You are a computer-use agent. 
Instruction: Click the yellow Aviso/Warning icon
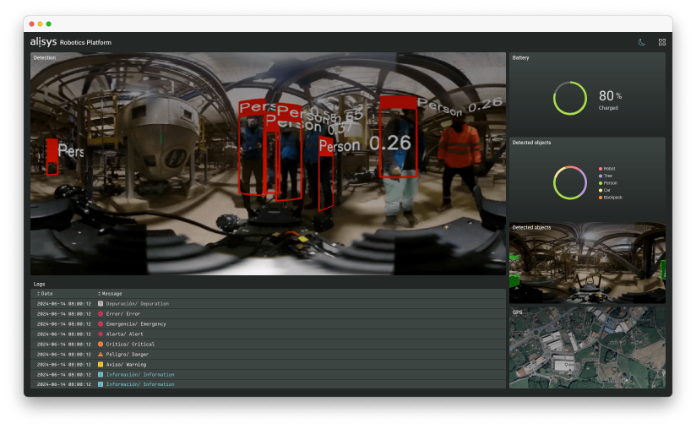(x=100, y=364)
